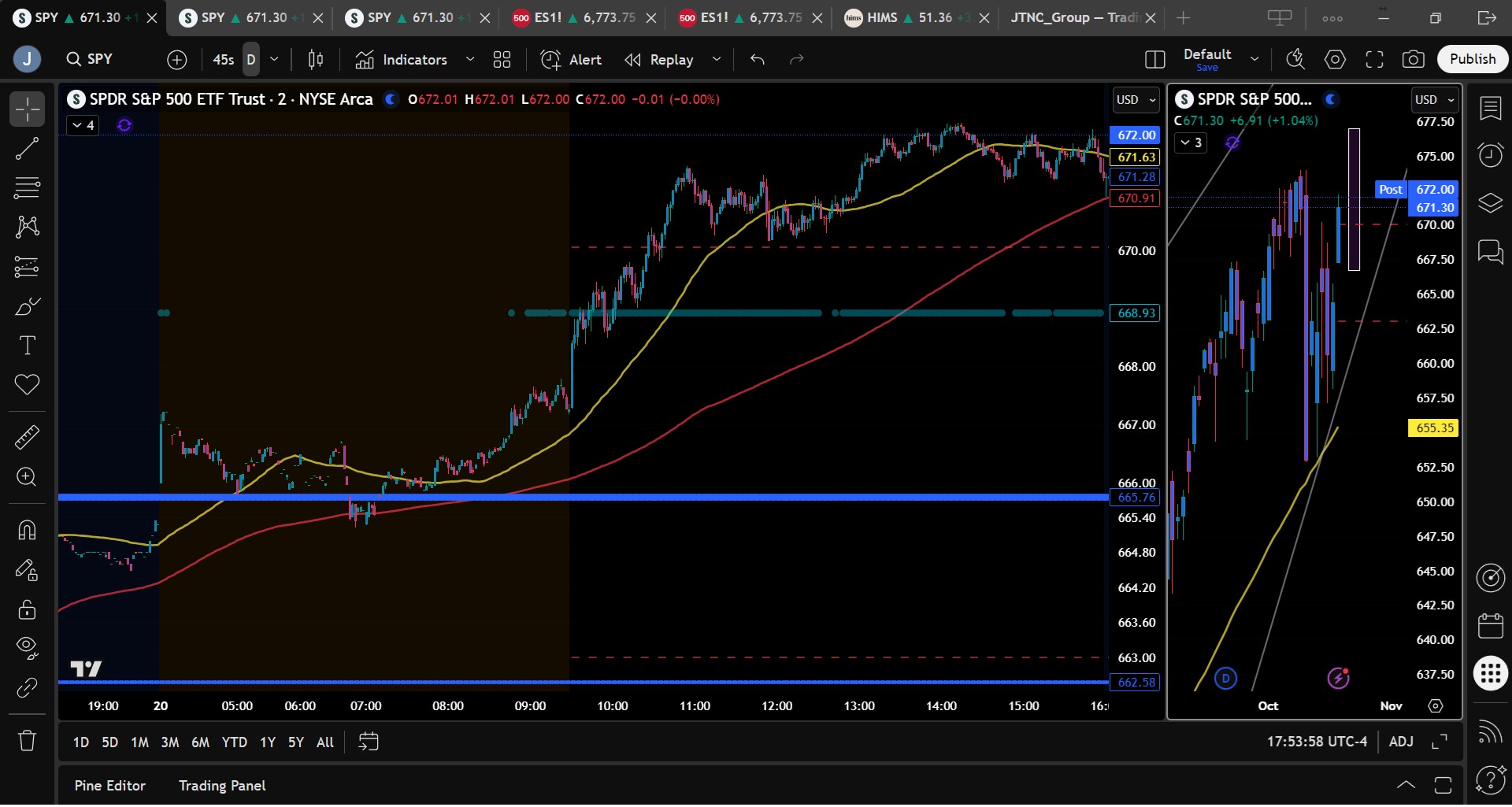Open the Pine Editor panel

pyautogui.click(x=110, y=786)
